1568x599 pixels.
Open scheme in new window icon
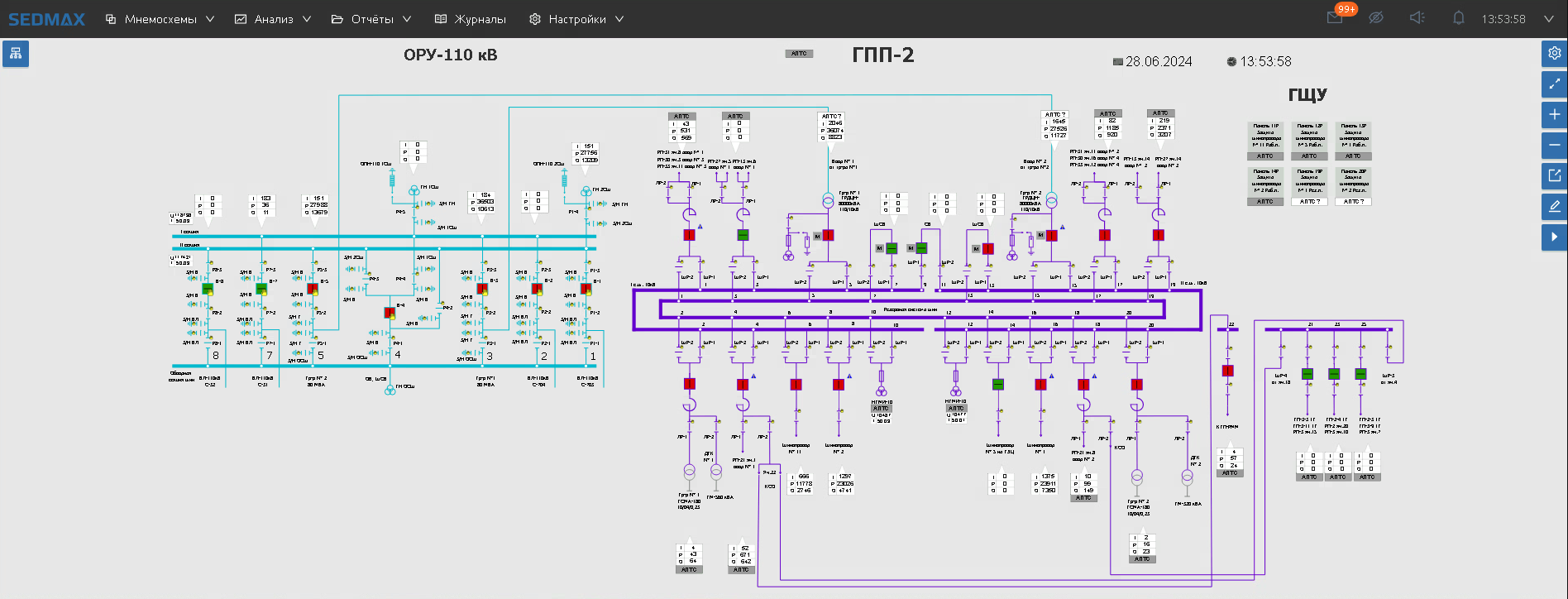(x=1554, y=175)
